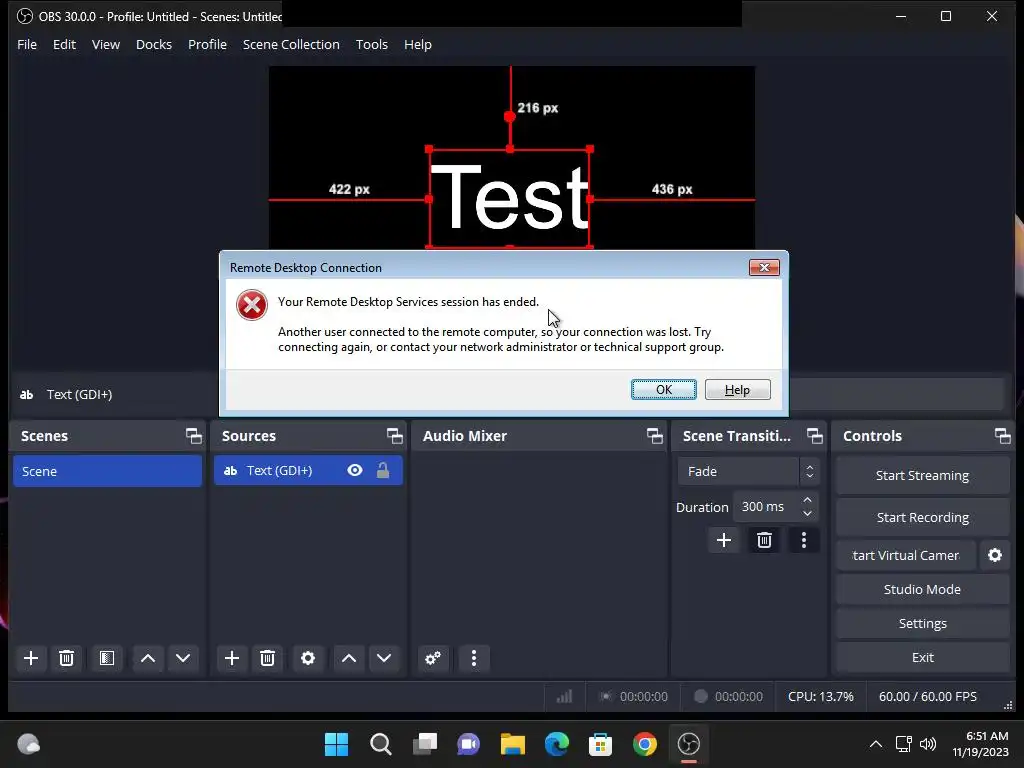The height and width of the screenshot is (768, 1024).
Task: Pop out the Sources dock
Action: [x=394, y=436]
